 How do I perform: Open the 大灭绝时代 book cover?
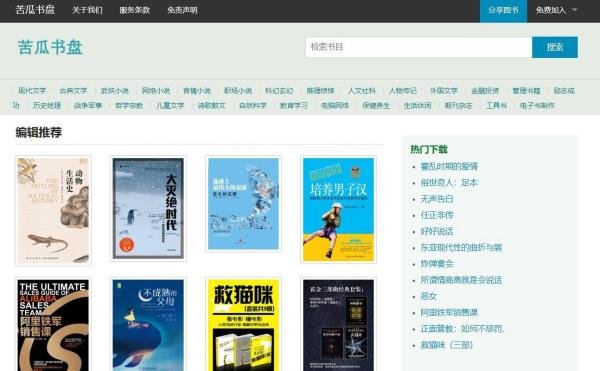coord(148,208)
